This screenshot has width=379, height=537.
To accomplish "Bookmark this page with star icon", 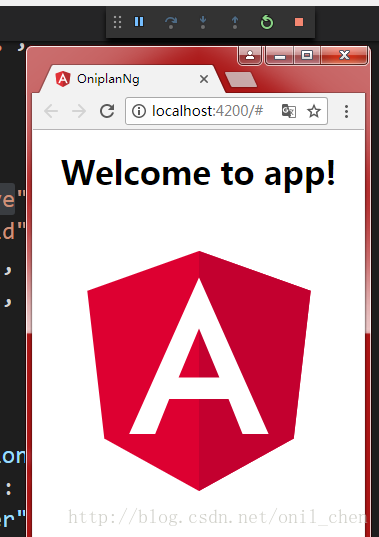I will coord(314,111).
